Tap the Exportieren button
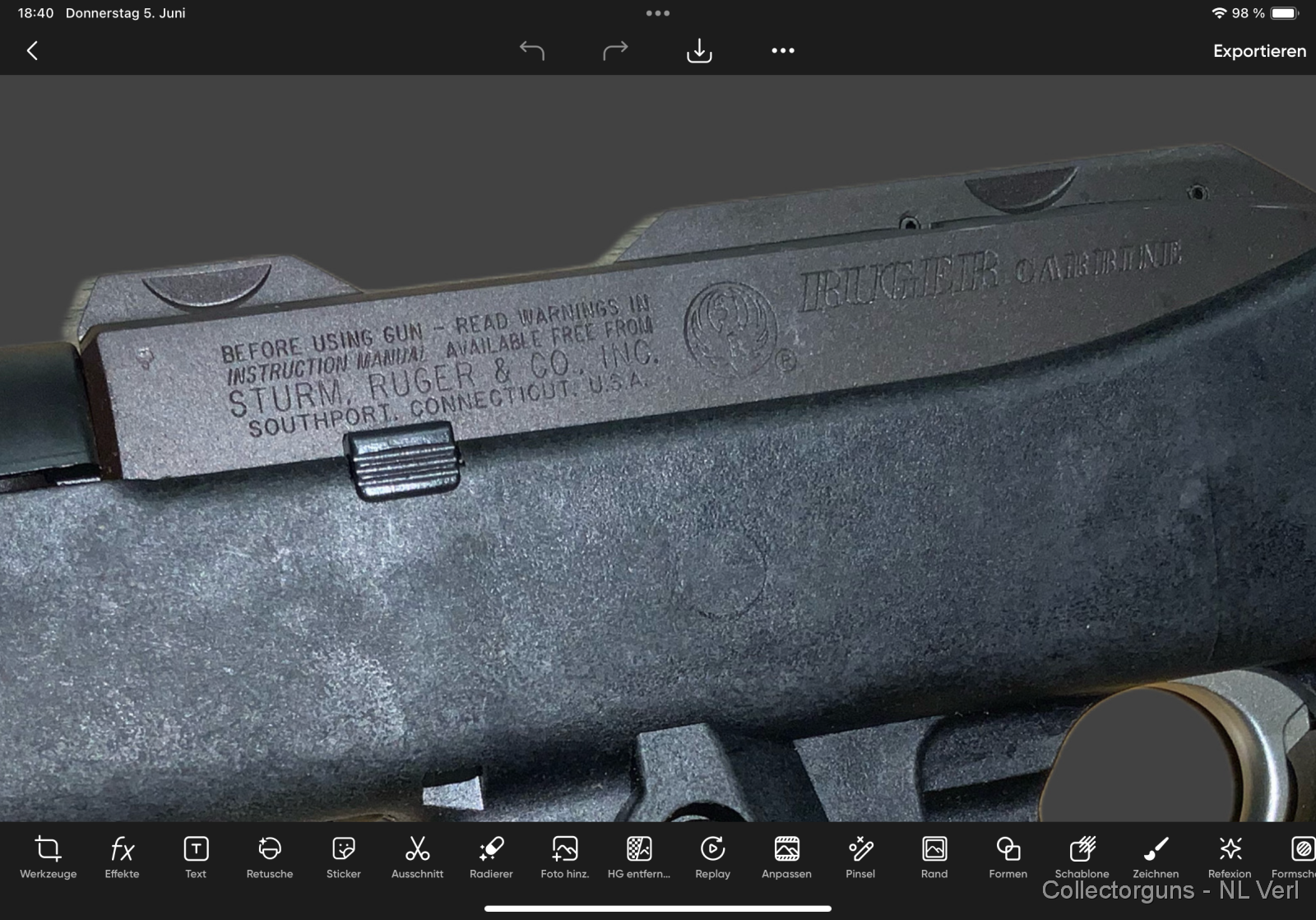The height and width of the screenshot is (920, 1316). click(x=1259, y=51)
